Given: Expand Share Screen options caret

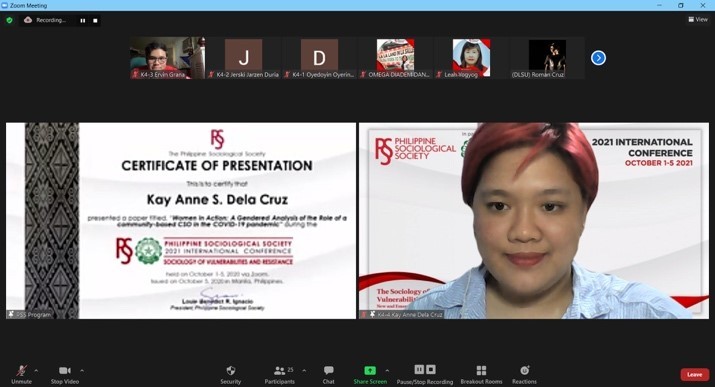Looking at the screenshot, I should click(387, 371).
